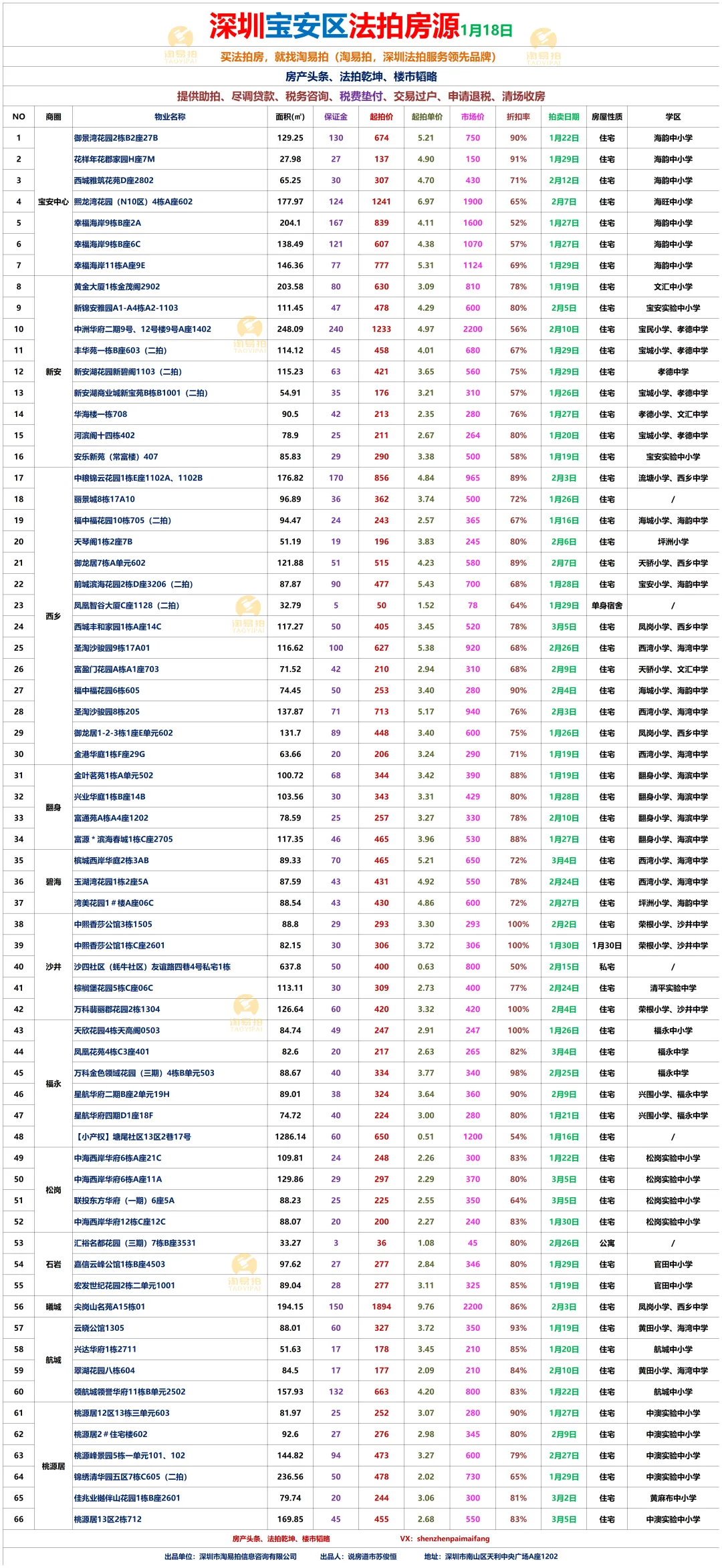Click property 万科翡丽郡花园2栋1304
The image size is (722, 1568).
[x=117, y=1009]
